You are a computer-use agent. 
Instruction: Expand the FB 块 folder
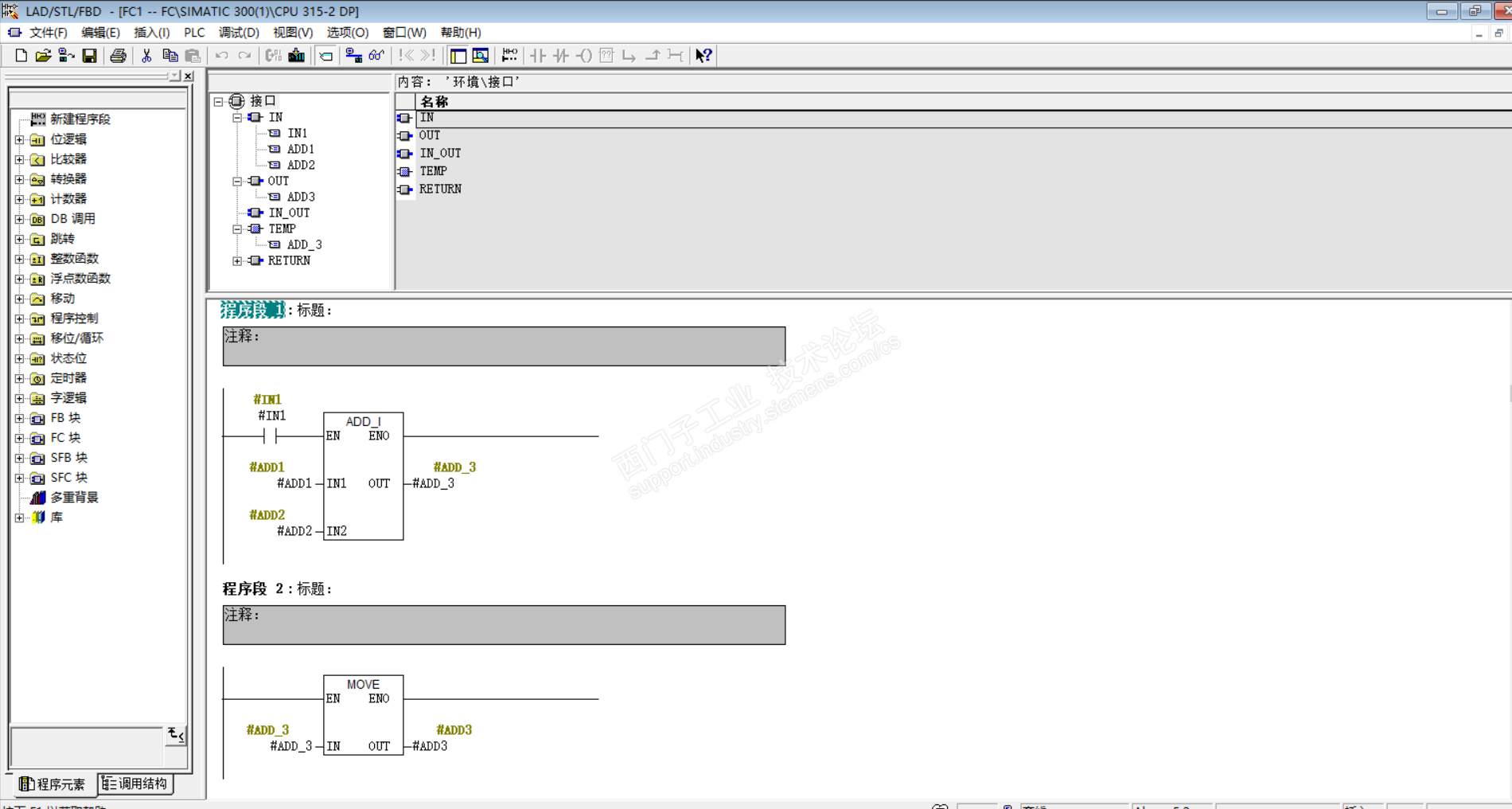20,418
